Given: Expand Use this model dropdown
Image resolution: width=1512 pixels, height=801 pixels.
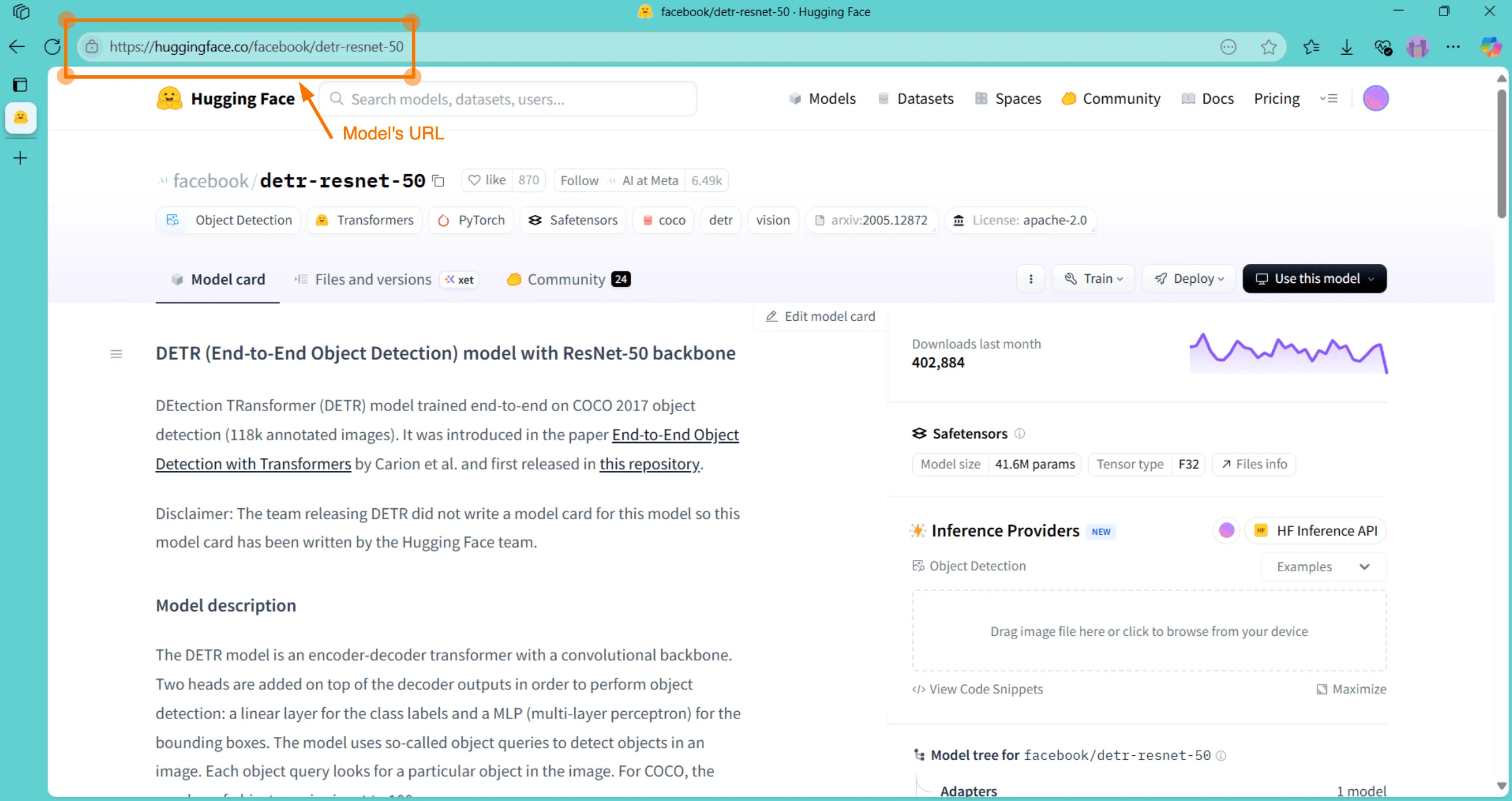Looking at the screenshot, I should (x=1315, y=279).
